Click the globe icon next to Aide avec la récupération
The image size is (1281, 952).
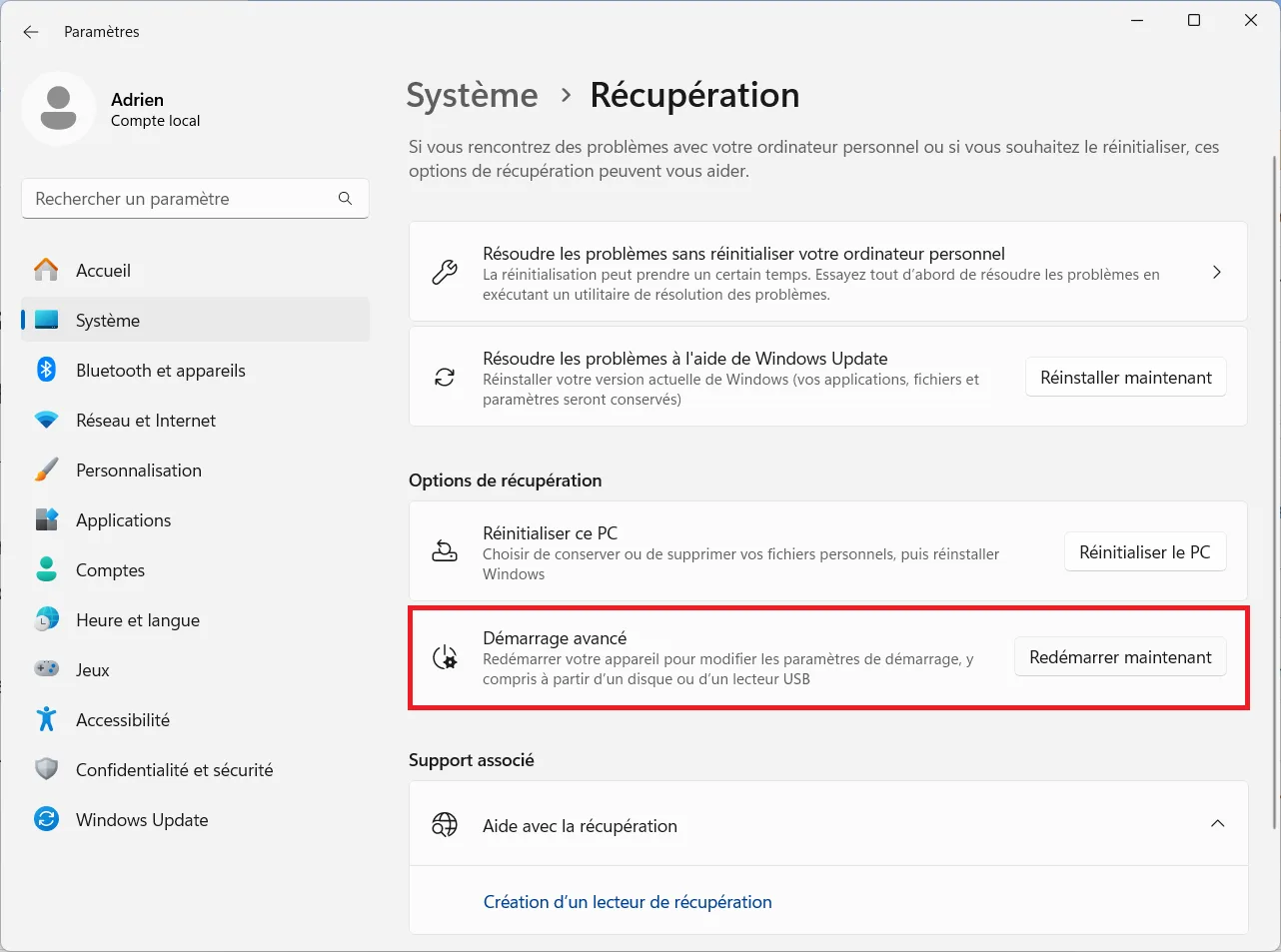(x=445, y=824)
